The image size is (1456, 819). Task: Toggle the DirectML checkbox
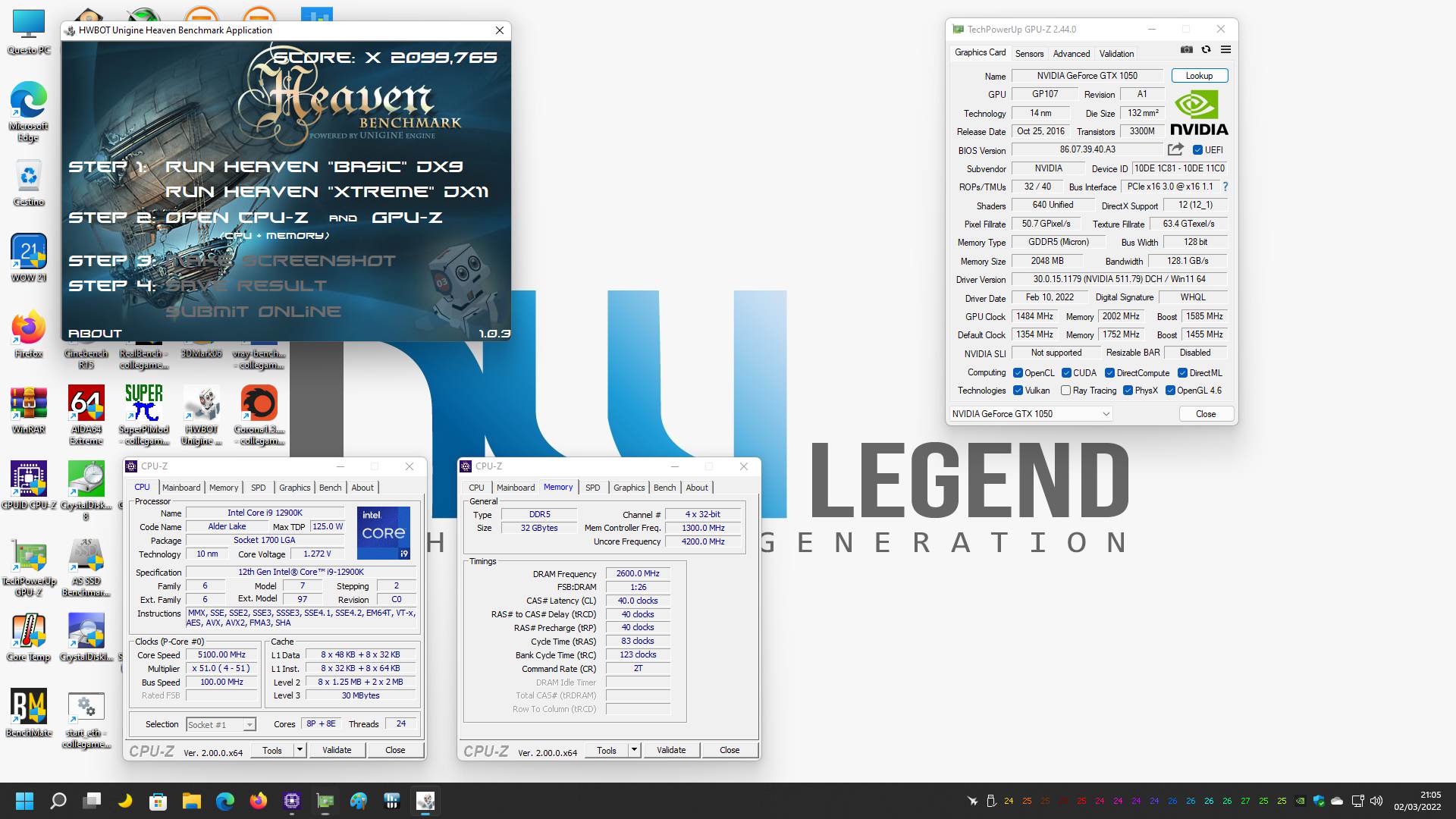coord(1182,373)
